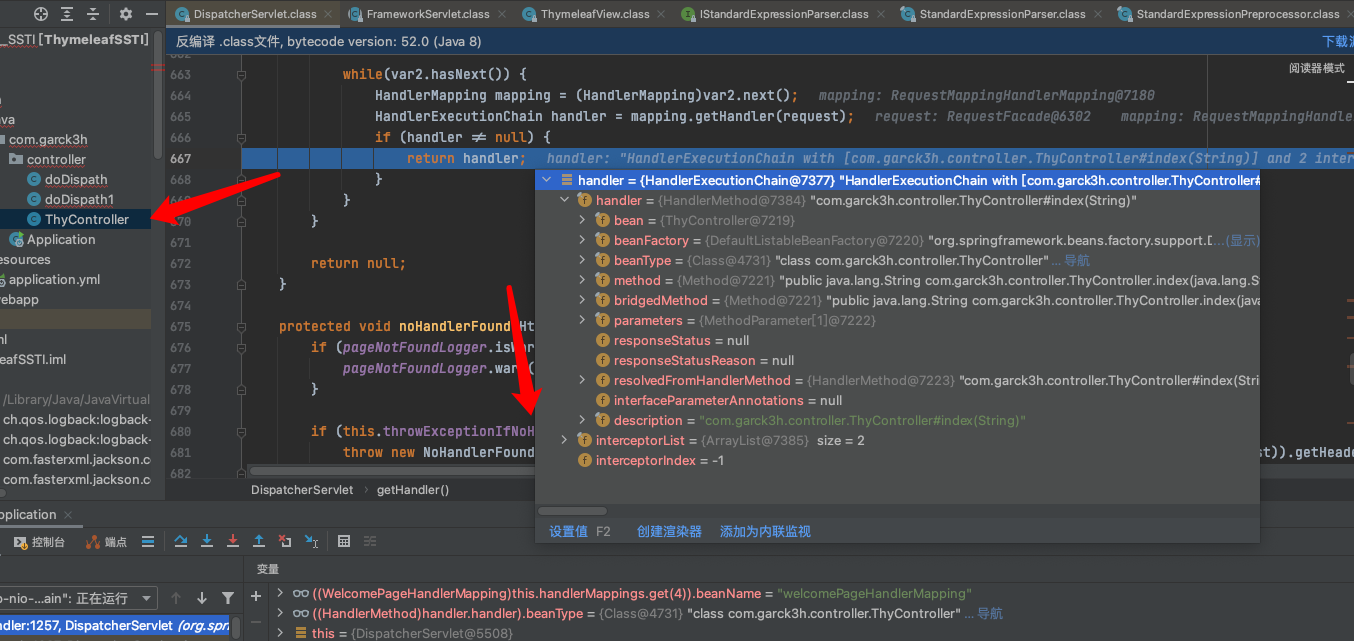Viewport: 1354px width, 641px height.
Task: Open the Evaluate Expression calculator icon
Action: click(344, 541)
